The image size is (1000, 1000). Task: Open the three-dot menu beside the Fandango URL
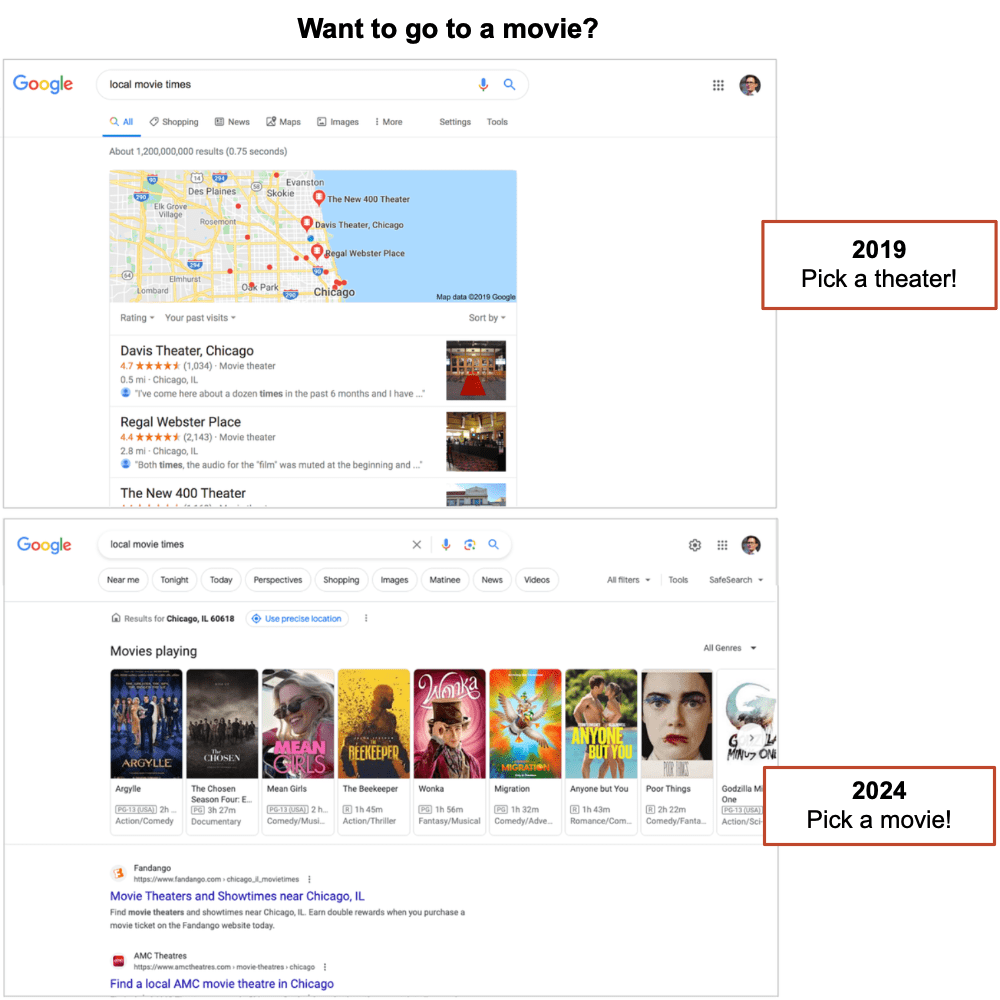pos(309,879)
